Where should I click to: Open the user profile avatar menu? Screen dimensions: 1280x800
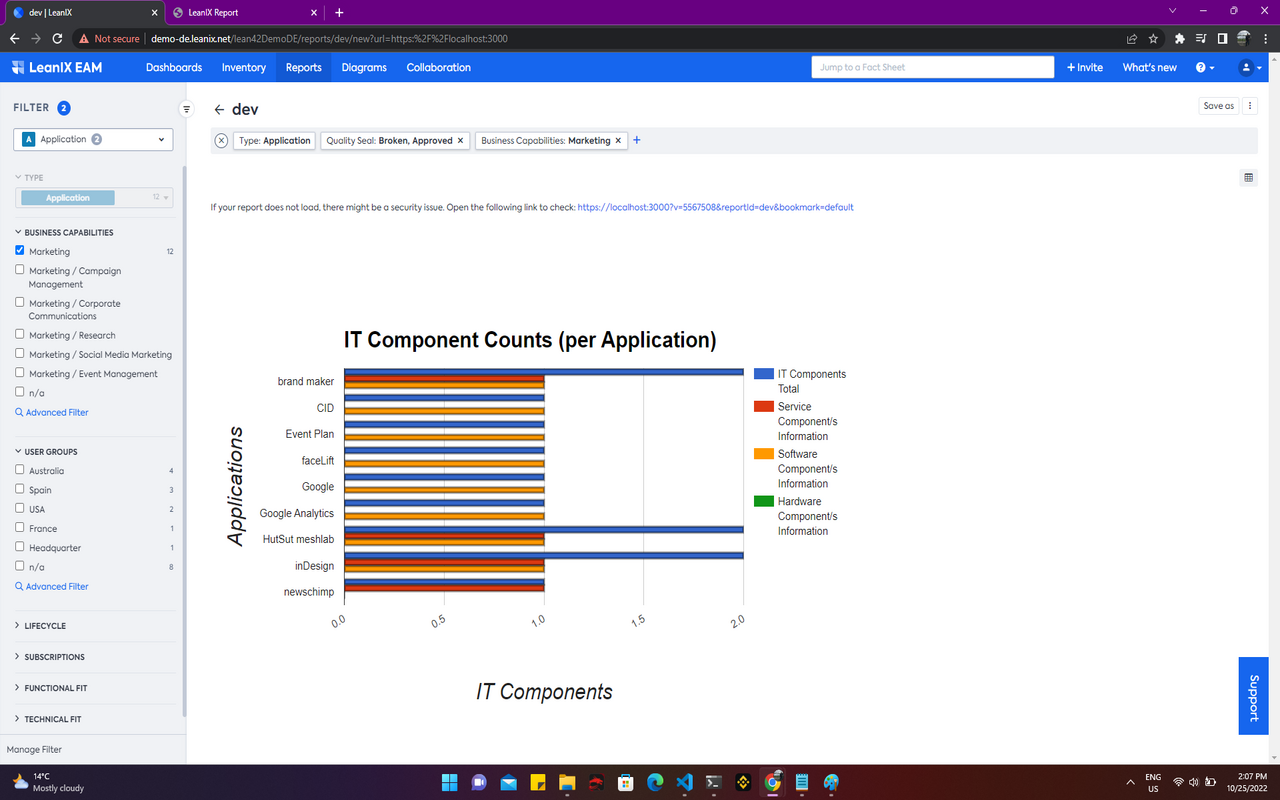coord(1250,67)
